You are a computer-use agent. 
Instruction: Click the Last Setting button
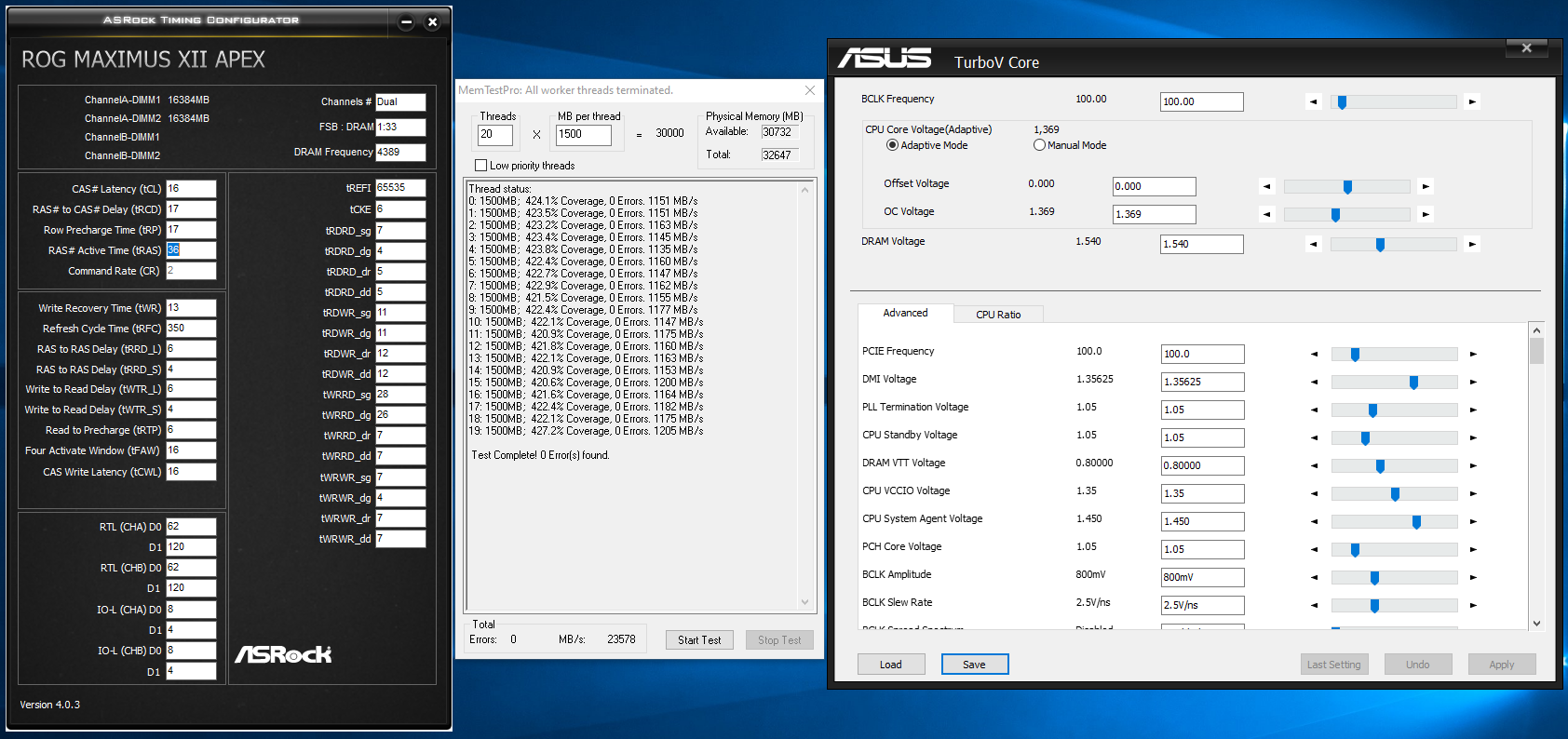click(x=1333, y=665)
